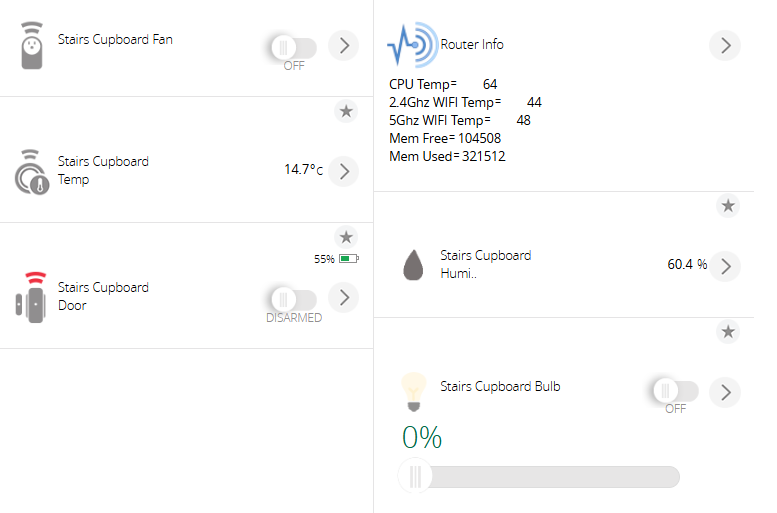Favorite the Stairs Cupboard Temp card star
This screenshot has height=513, width=777.
tap(346, 111)
